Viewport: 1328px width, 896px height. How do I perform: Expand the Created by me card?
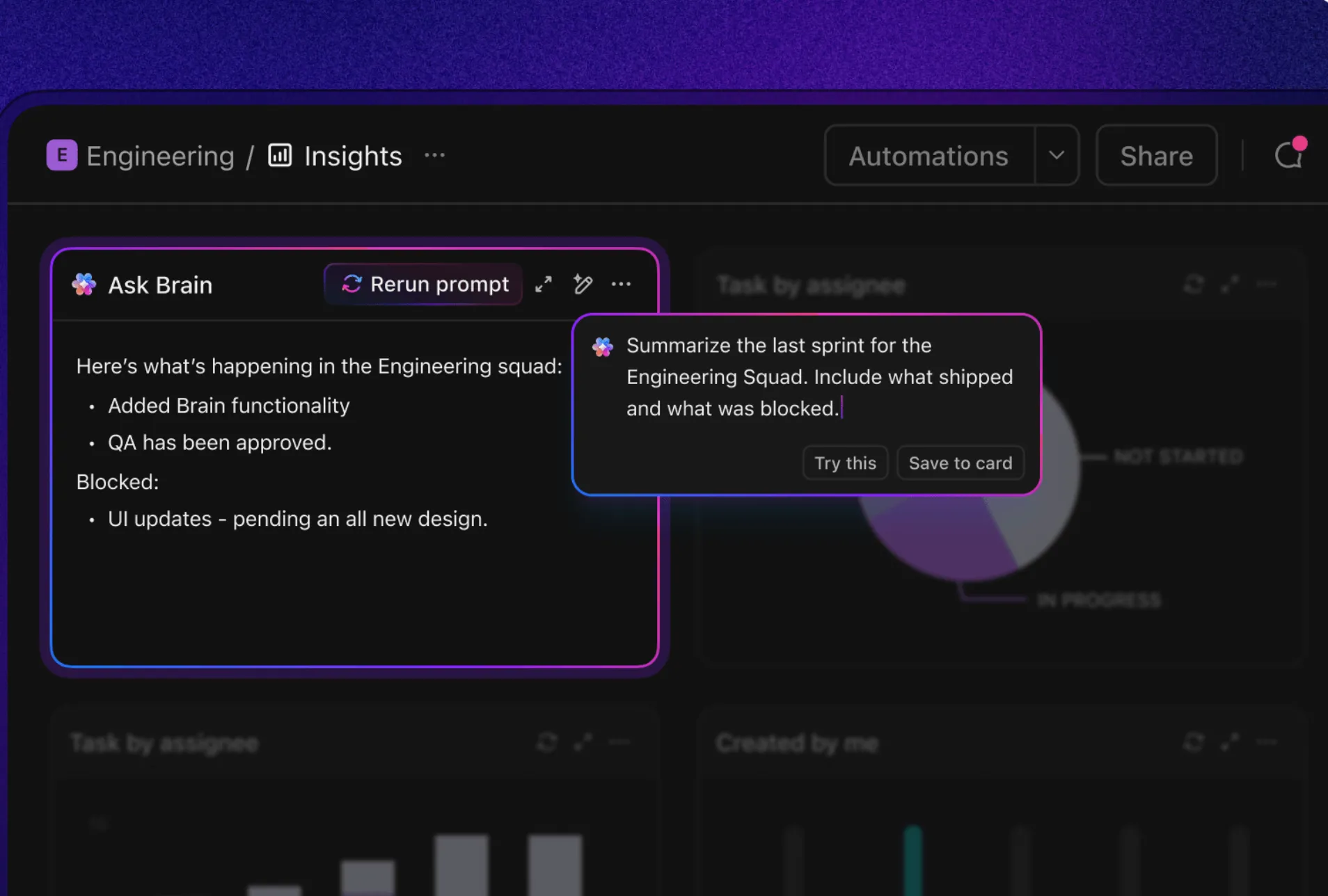pyautogui.click(x=1230, y=742)
